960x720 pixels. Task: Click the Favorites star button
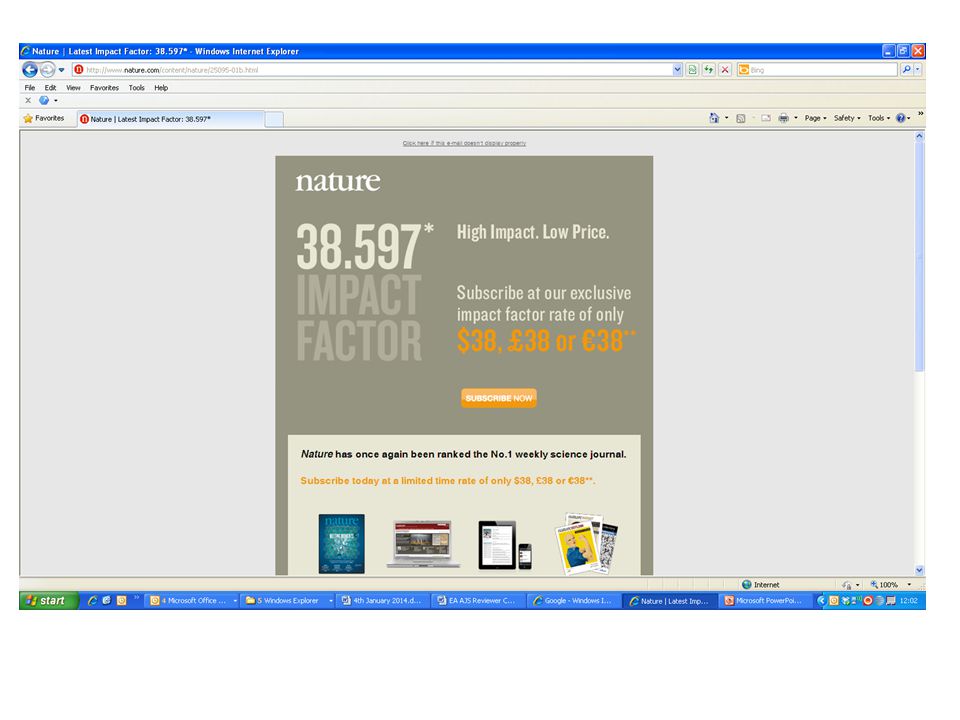click(44, 118)
